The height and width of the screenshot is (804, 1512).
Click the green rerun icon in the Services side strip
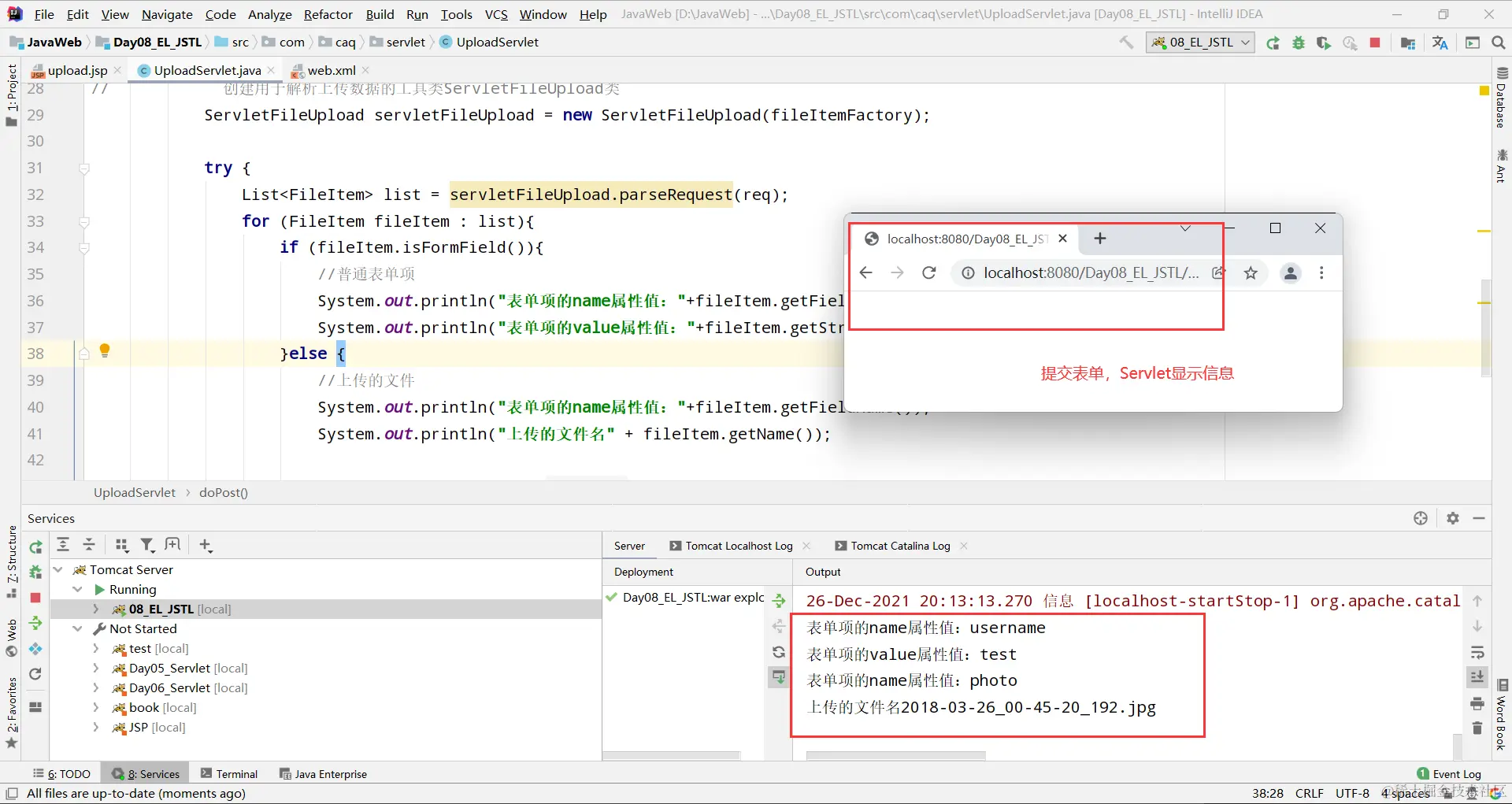pos(35,546)
